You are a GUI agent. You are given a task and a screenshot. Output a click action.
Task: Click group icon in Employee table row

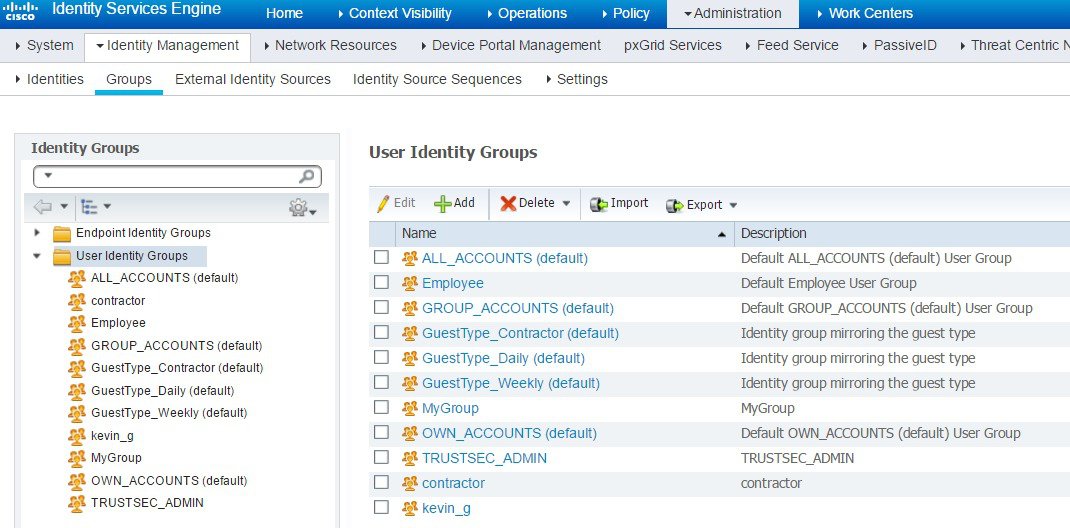coord(409,283)
